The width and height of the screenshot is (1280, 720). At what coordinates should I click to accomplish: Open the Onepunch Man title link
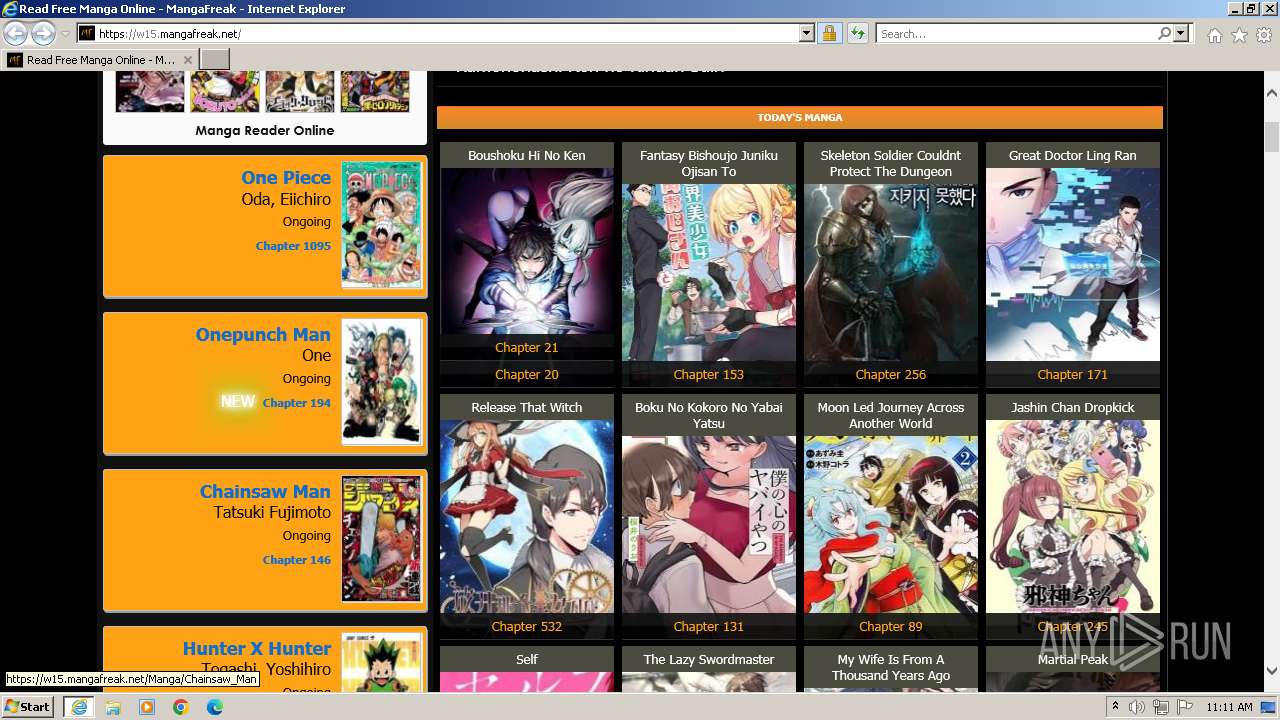click(x=263, y=335)
